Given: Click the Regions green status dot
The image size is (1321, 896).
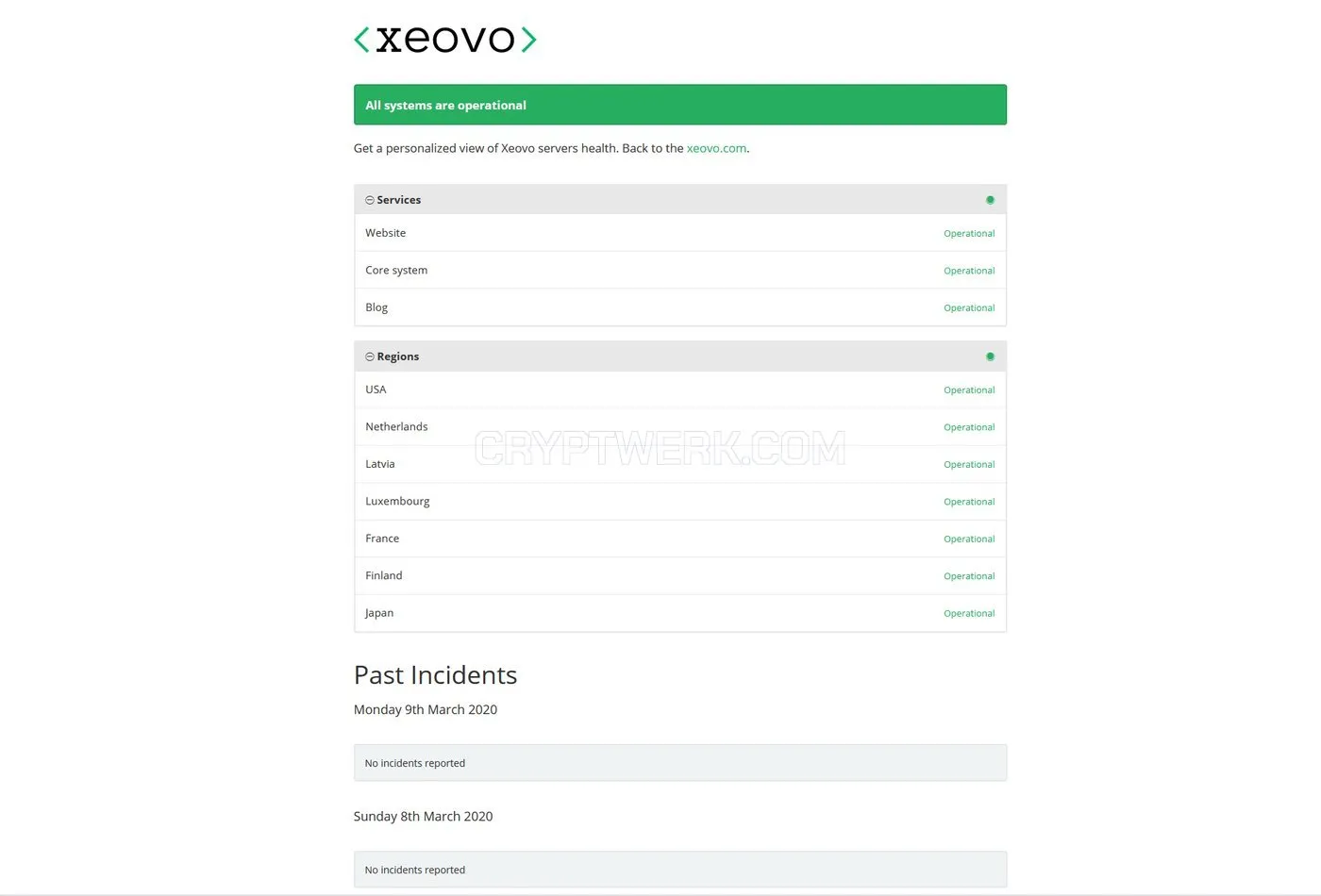Looking at the screenshot, I should 990,357.
